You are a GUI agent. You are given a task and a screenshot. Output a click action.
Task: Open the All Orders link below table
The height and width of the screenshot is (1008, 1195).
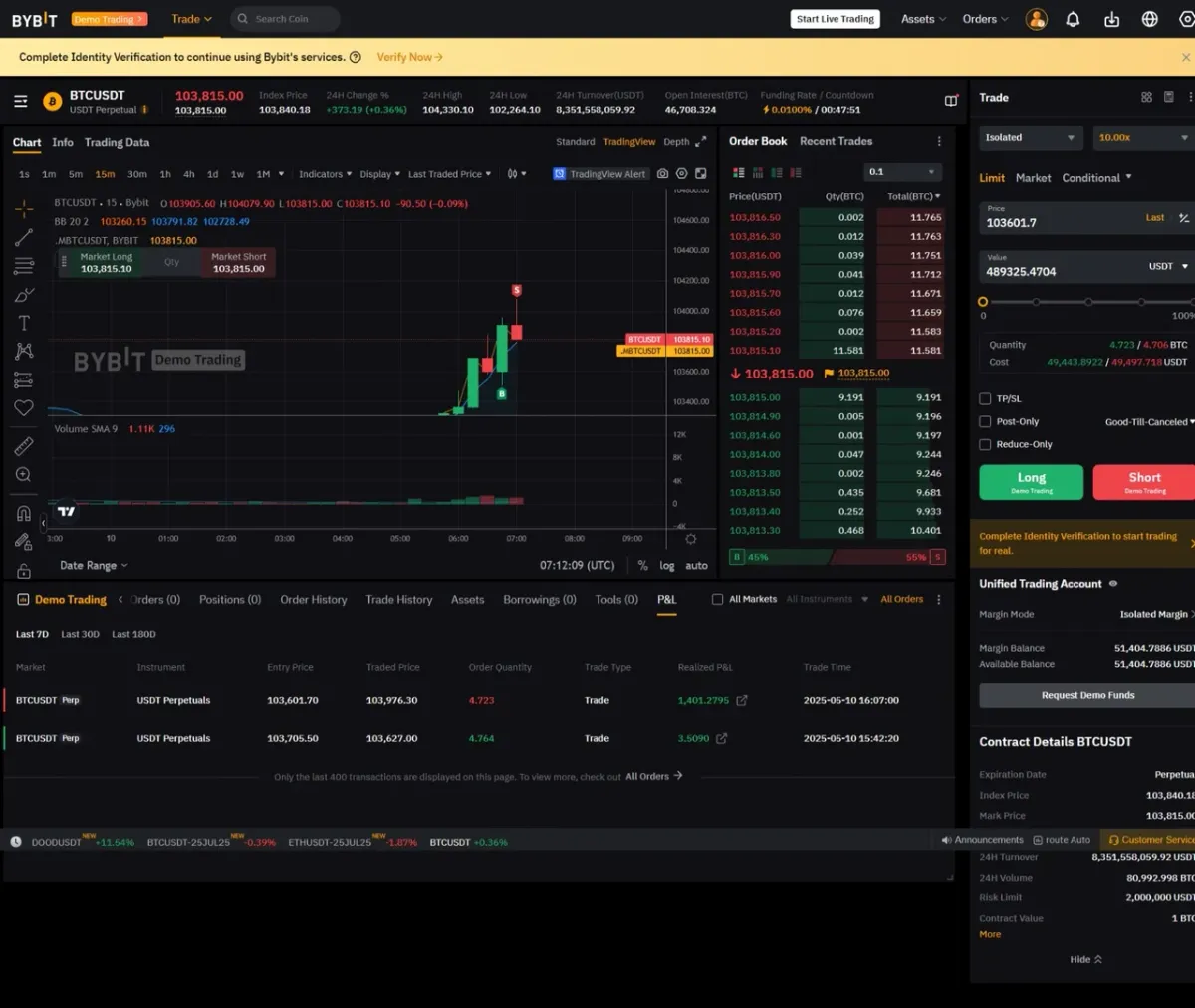pos(653,776)
